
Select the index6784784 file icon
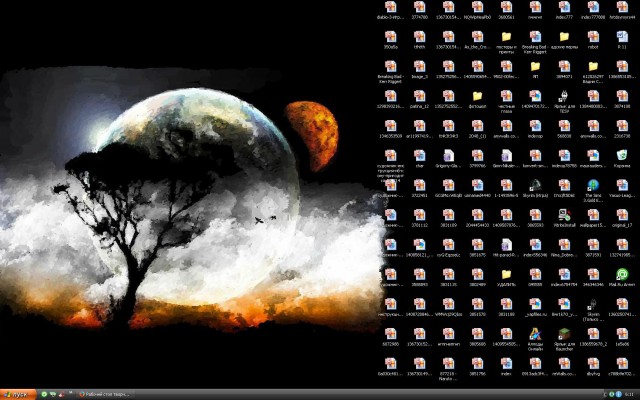[x=564, y=274]
